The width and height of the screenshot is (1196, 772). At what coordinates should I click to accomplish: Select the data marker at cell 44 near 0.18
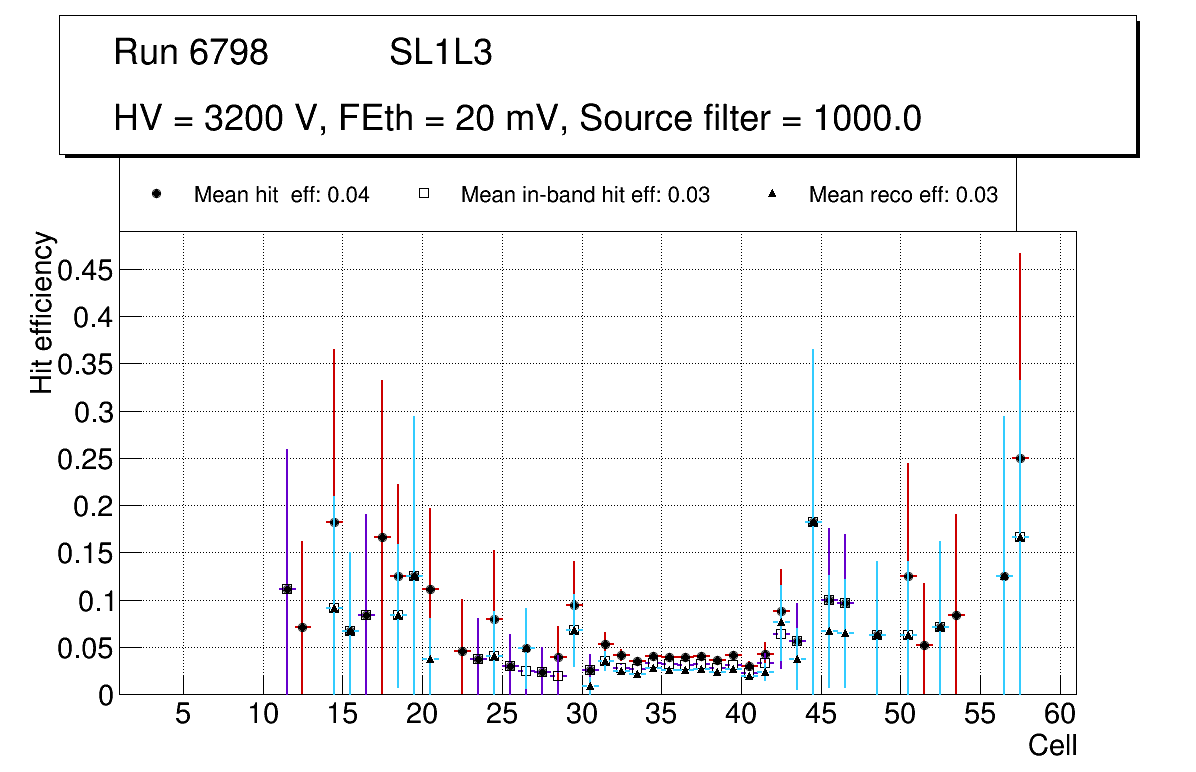click(x=813, y=522)
